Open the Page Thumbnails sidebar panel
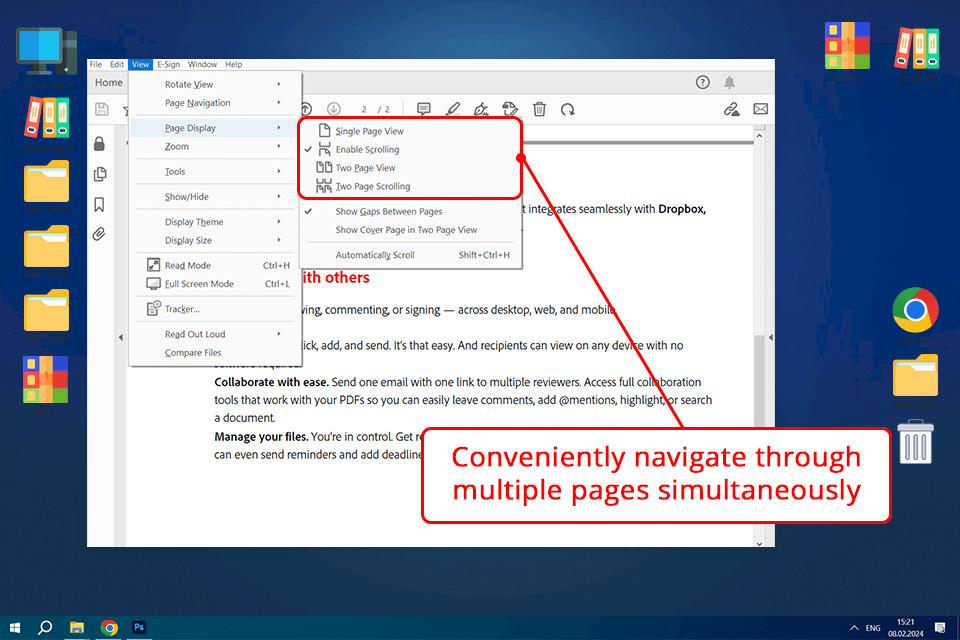 (100, 175)
